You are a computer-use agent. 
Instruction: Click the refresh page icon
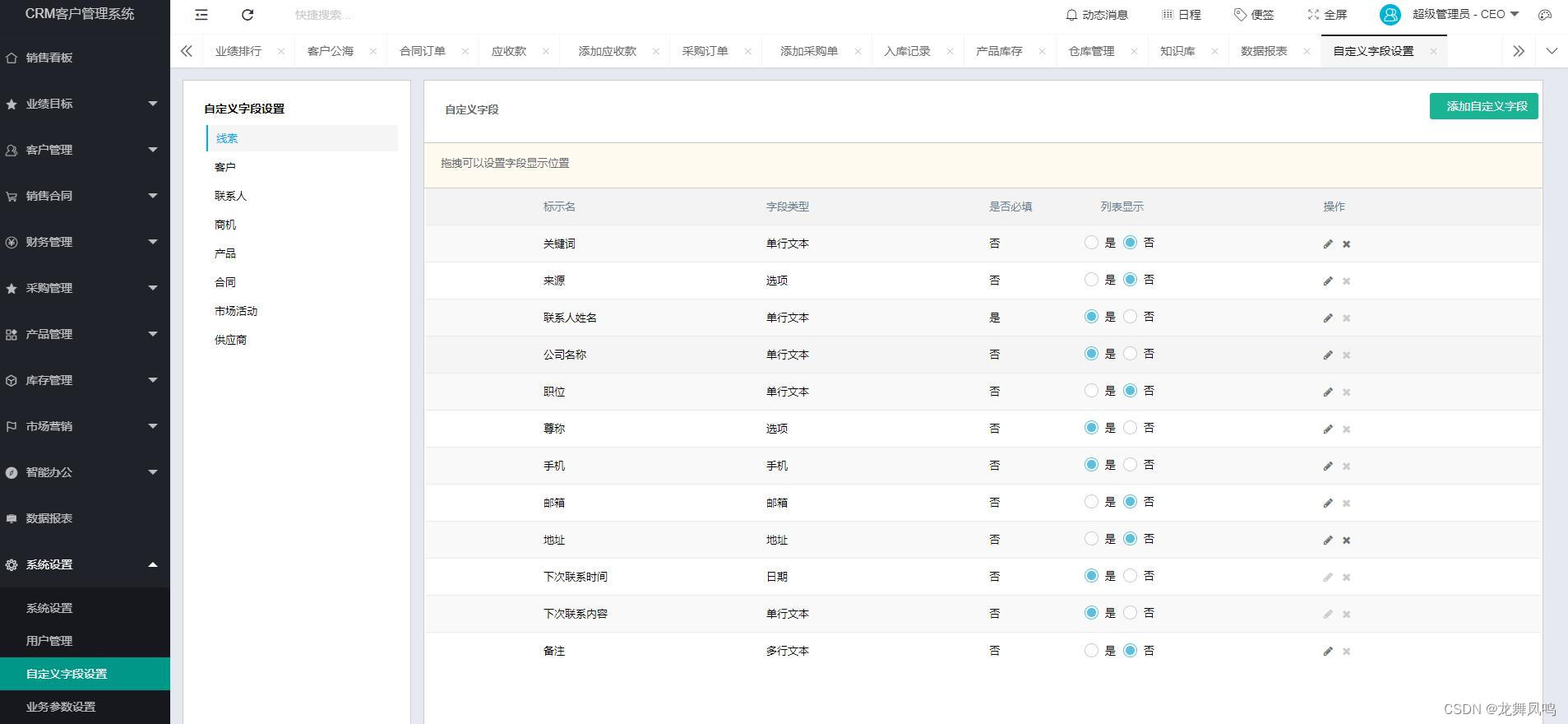point(247,15)
